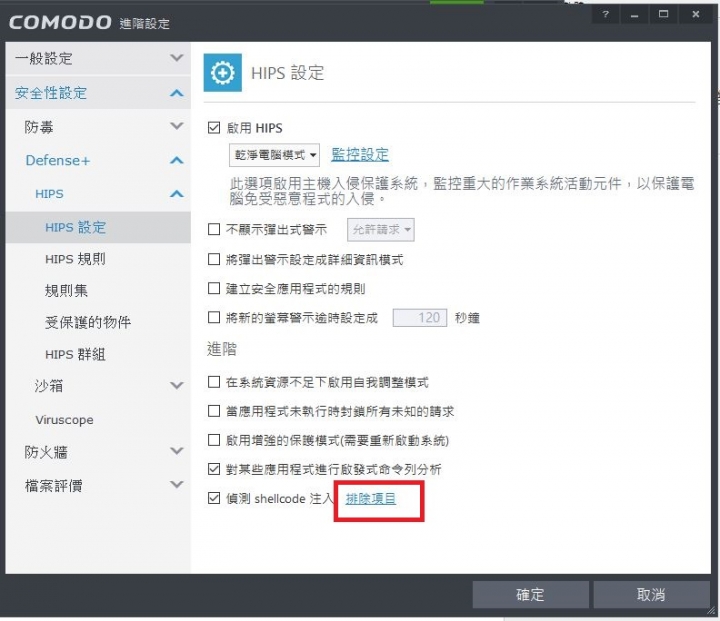Toggle the 啟用 HIPS checkbox
This screenshot has height=621, width=720.
pos(214,128)
